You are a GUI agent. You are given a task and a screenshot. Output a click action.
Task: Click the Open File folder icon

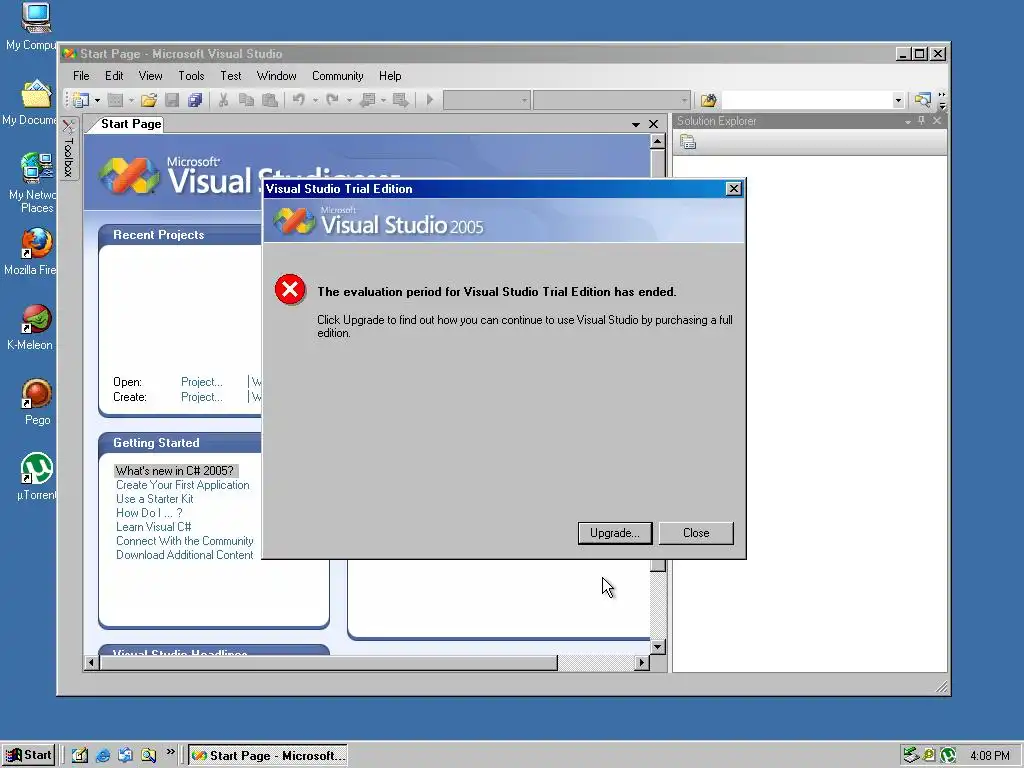[x=149, y=100]
